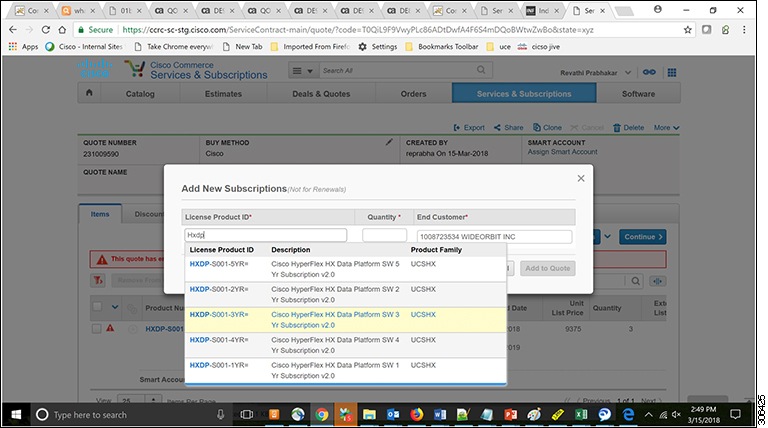Bookmark this page with star icon

click(688, 30)
